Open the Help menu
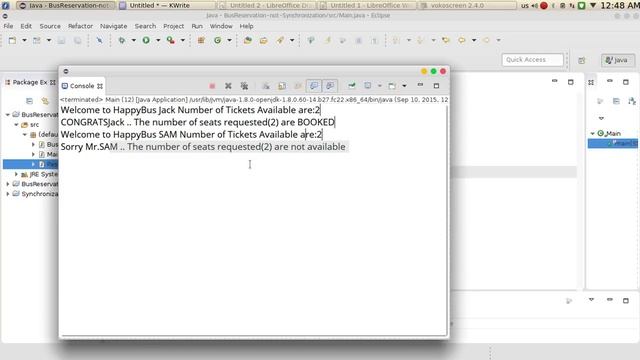The image size is (640, 360). point(246,26)
